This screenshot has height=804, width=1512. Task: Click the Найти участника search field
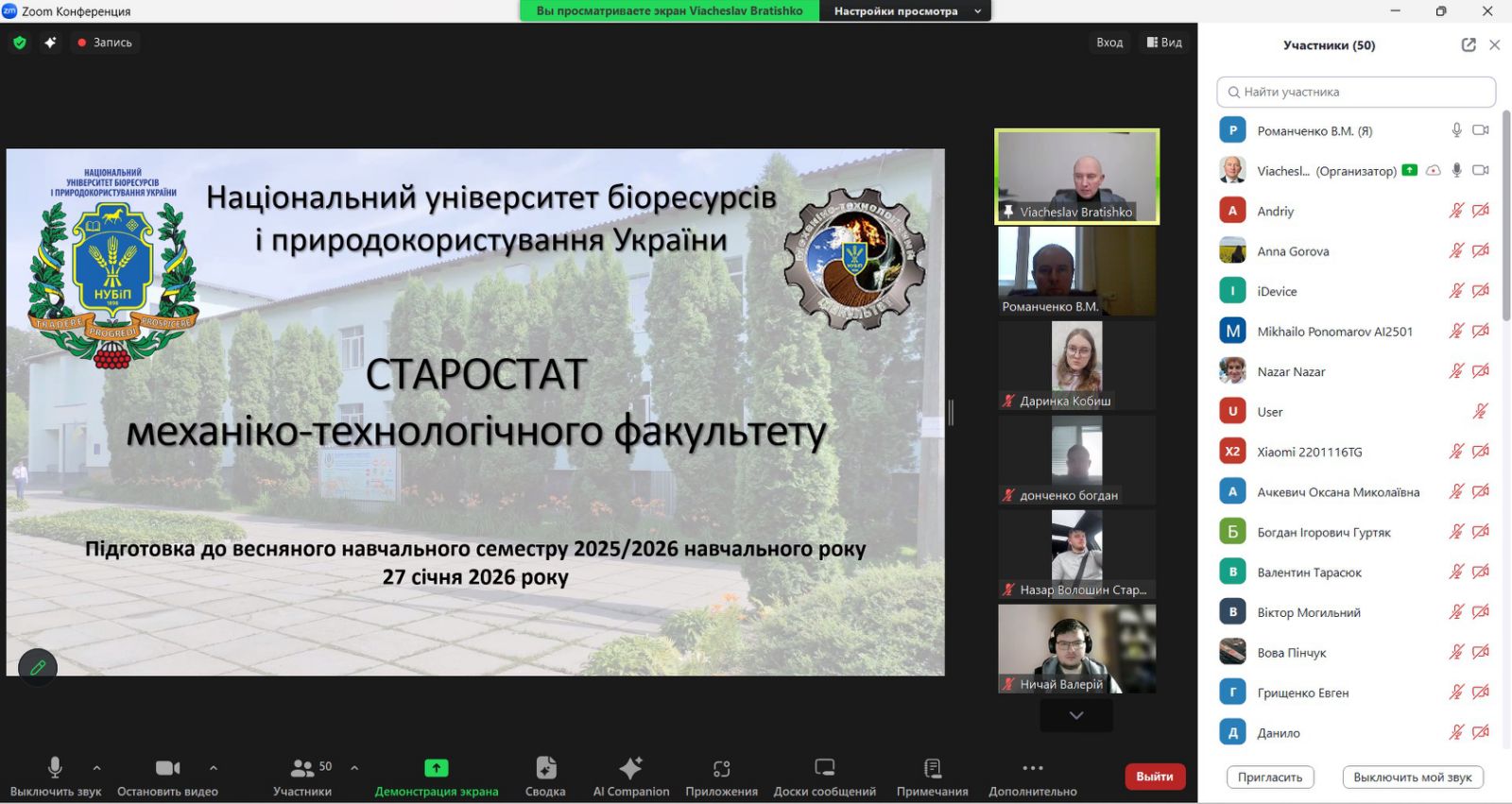tap(1356, 92)
